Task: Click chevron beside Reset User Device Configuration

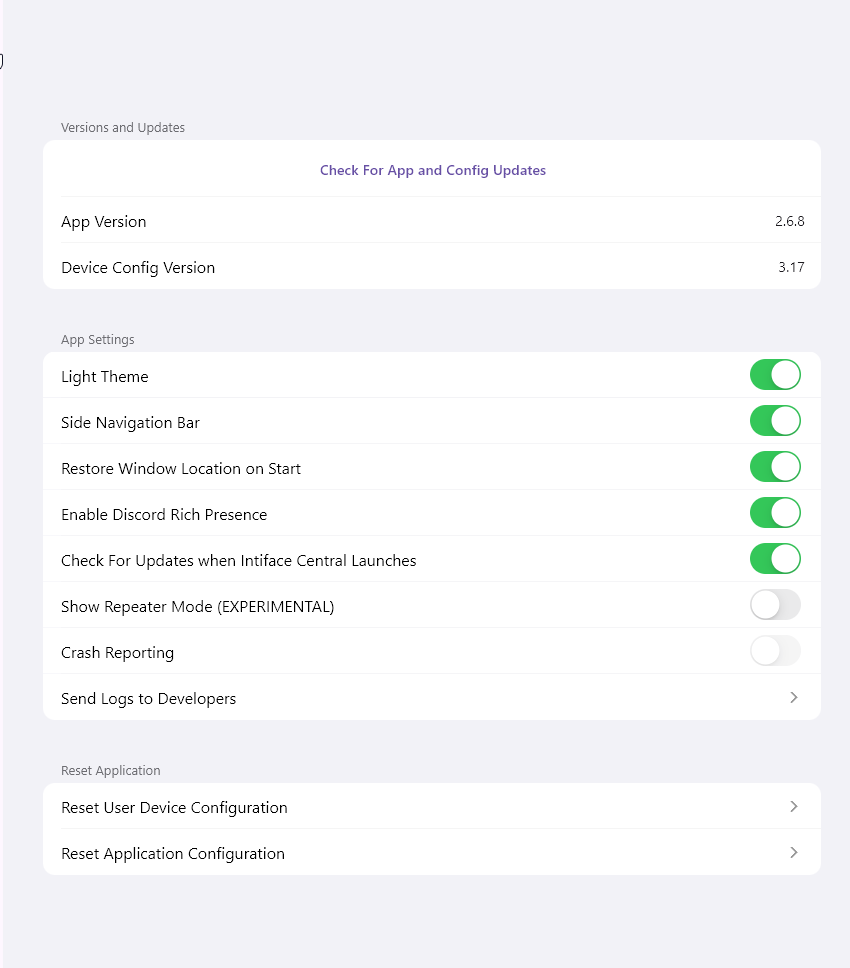Action: (x=794, y=807)
